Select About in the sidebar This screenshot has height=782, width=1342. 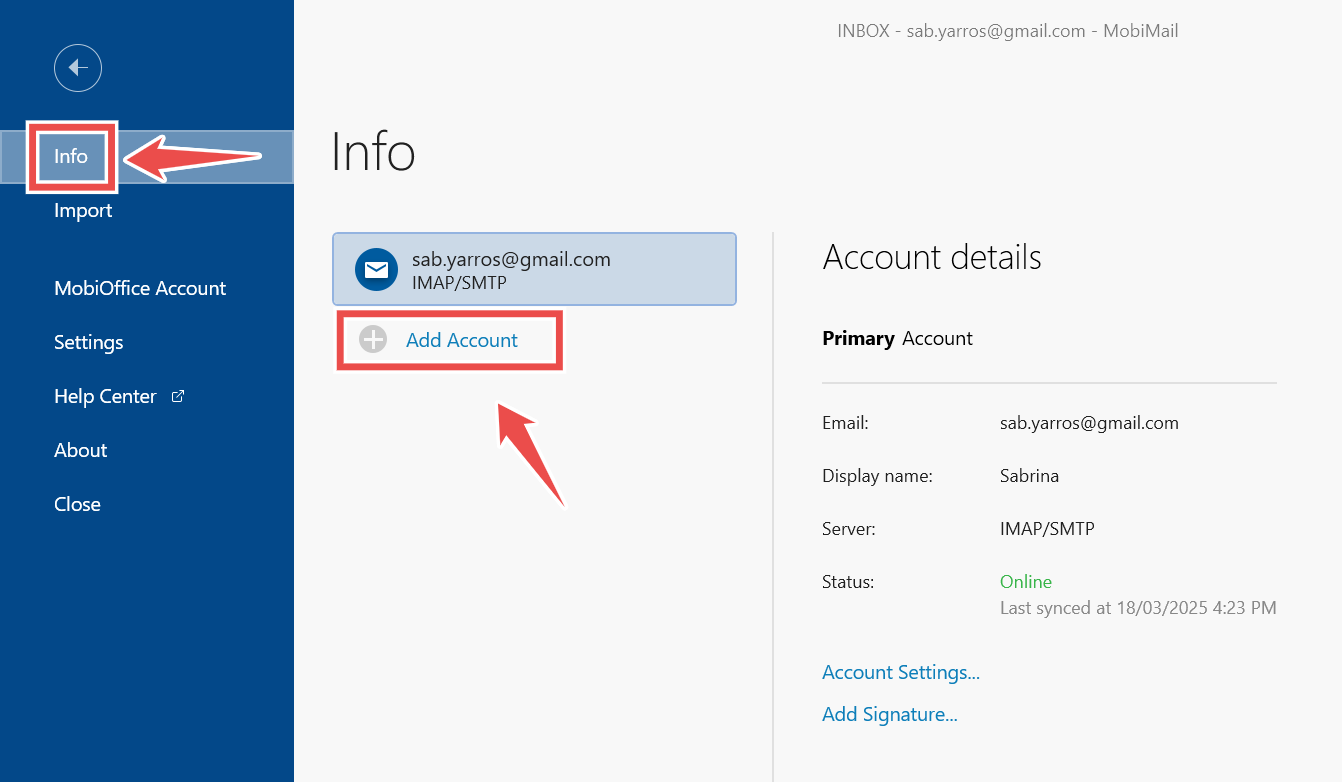pyautogui.click(x=80, y=450)
